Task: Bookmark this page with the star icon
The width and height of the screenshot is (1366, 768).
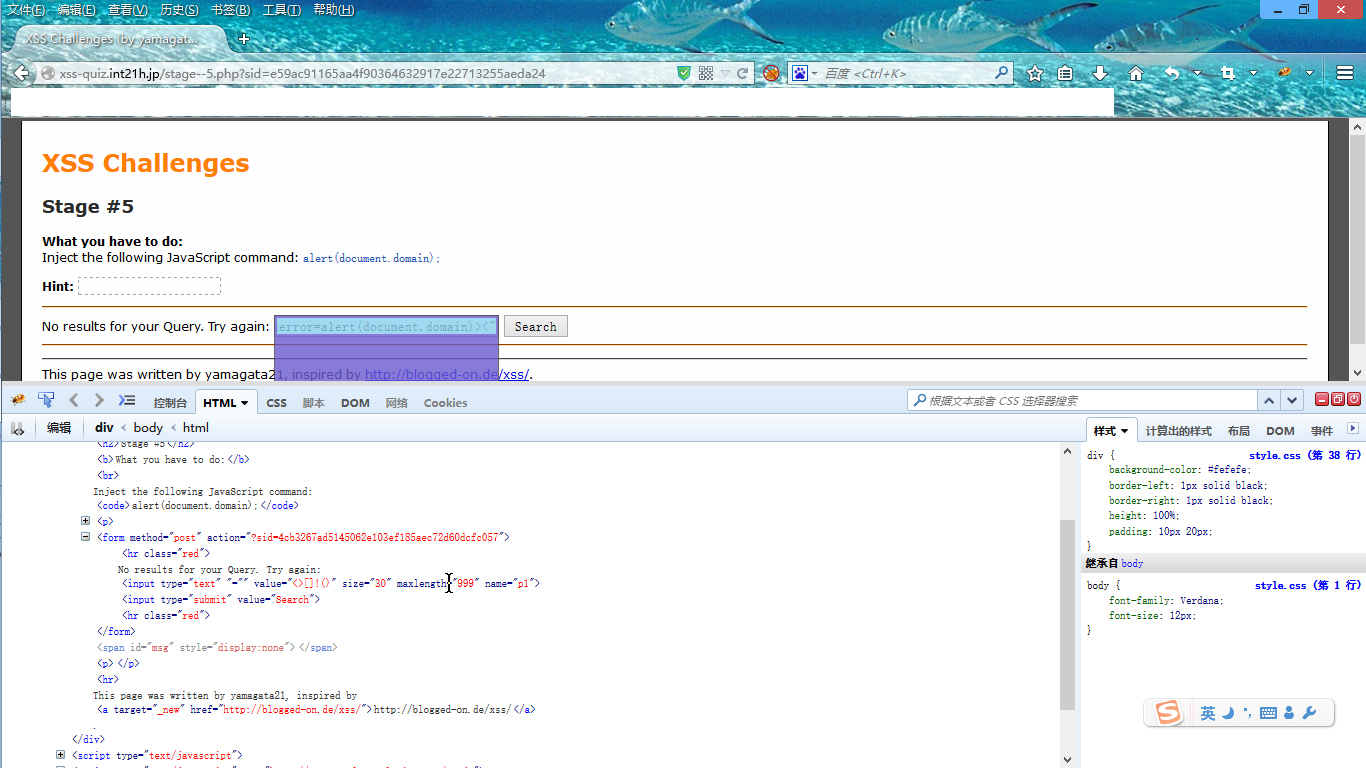Action: click(x=1035, y=73)
